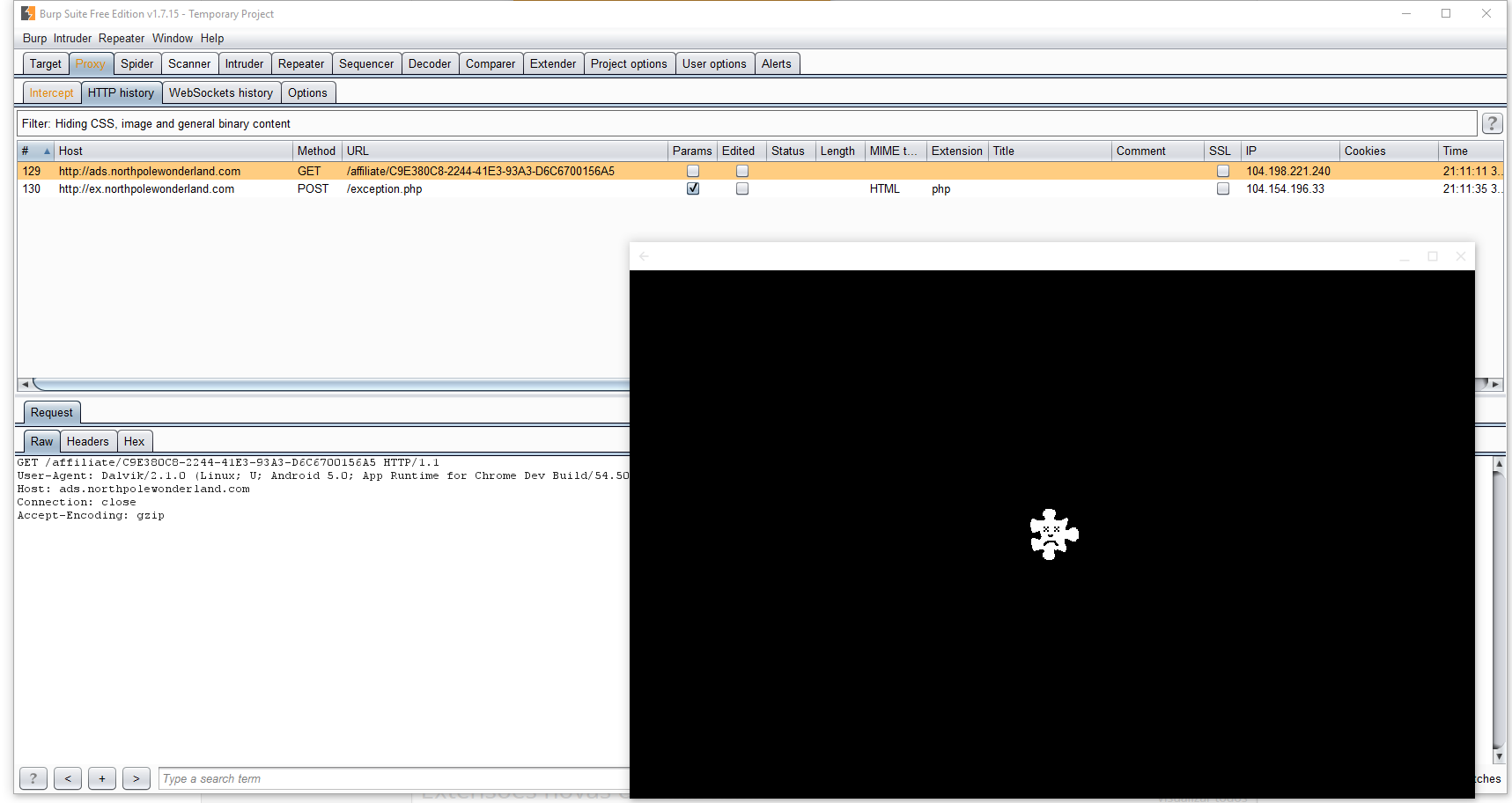Go to next search match with the > button

click(x=136, y=778)
